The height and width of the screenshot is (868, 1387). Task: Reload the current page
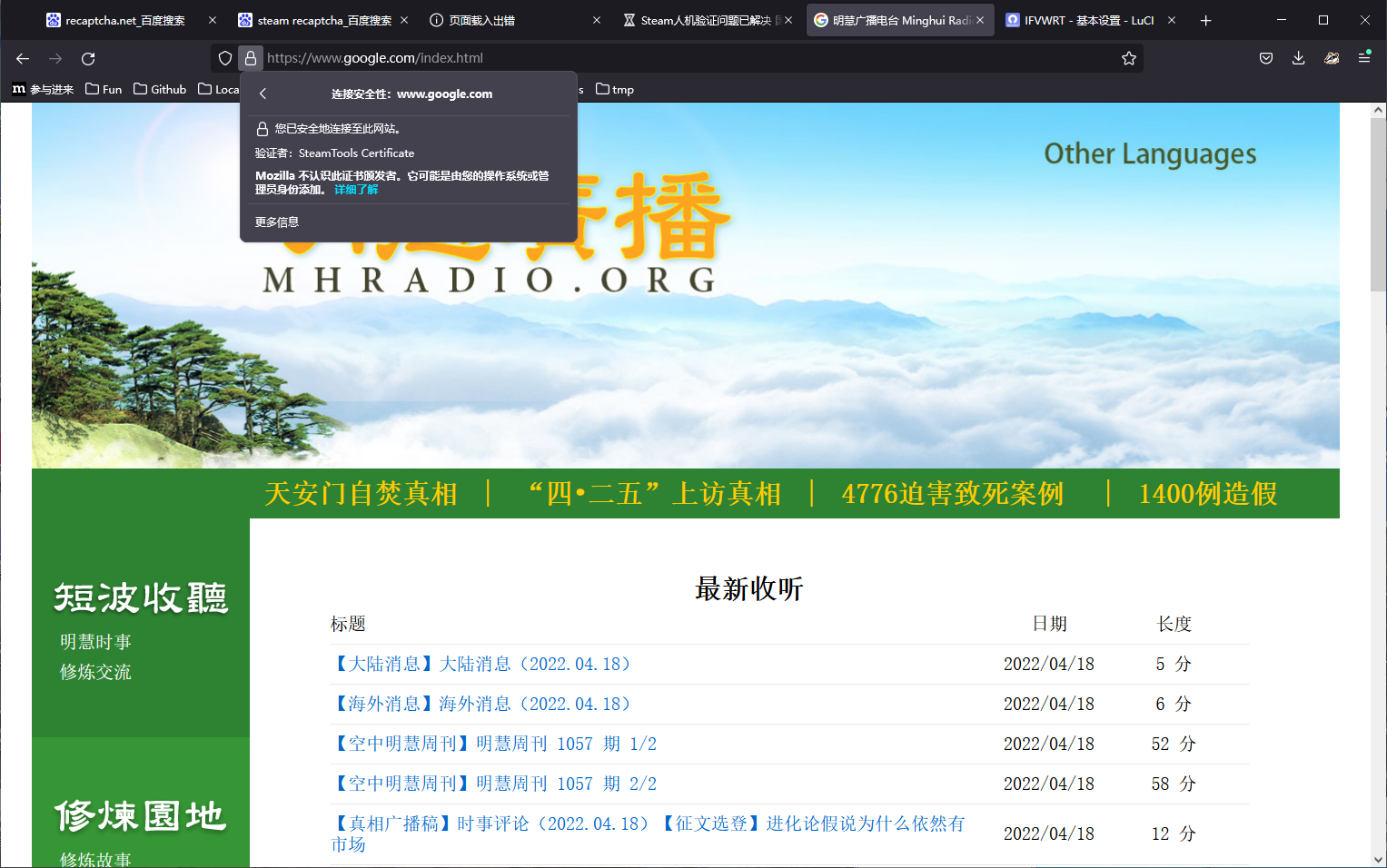88,58
